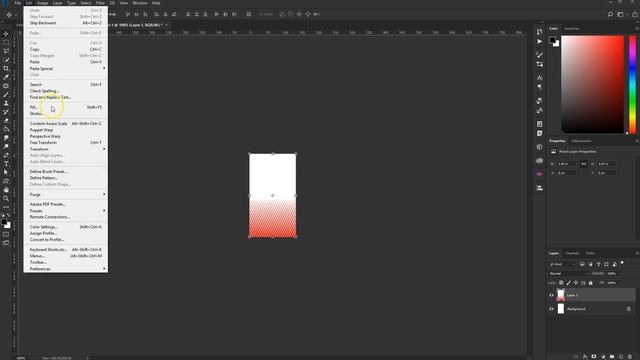Select the Lasso tool
640x360 pixels.
coord(6,51)
